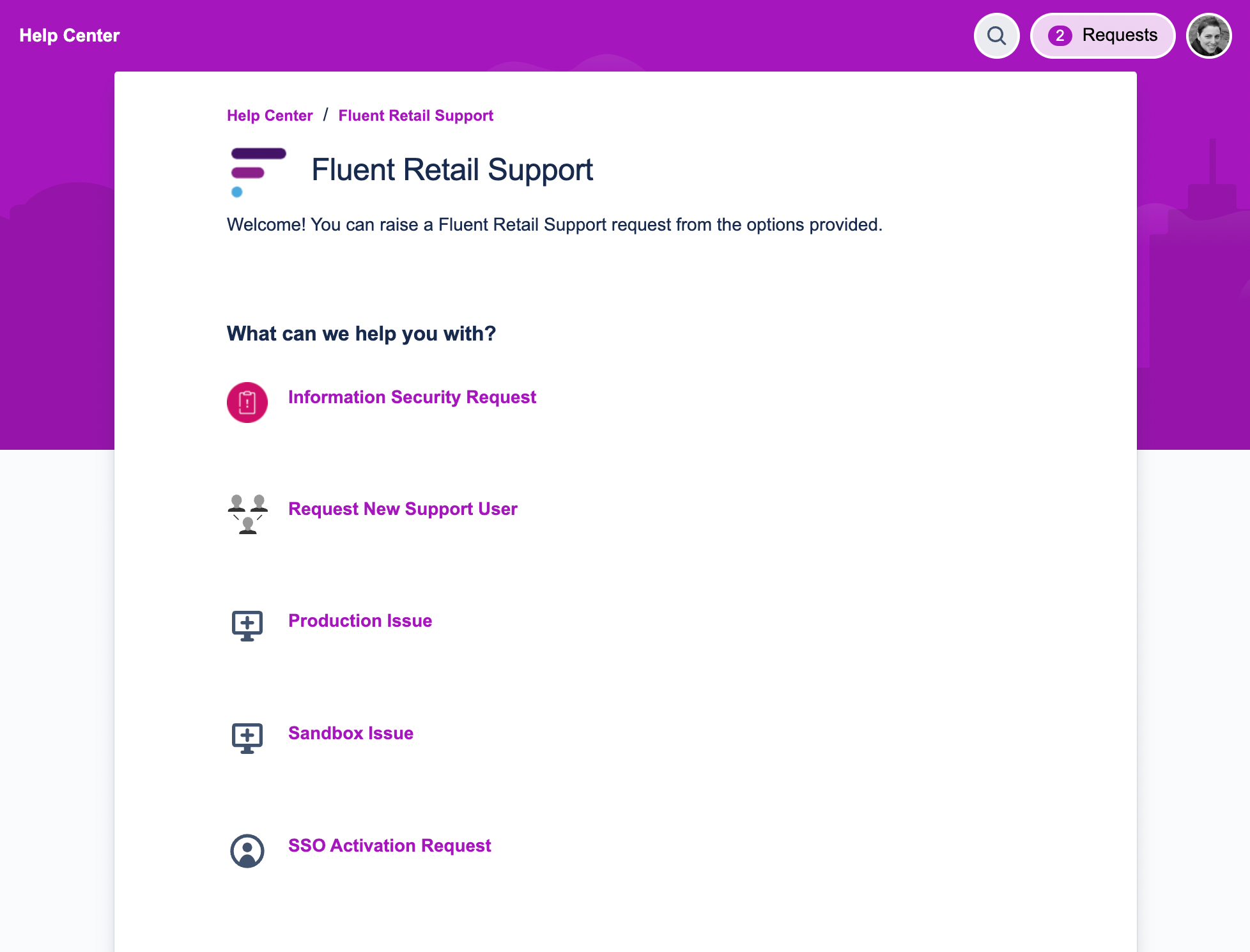The height and width of the screenshot is (952, 1250).
Task: Open the Sandbox Issue request type
Action: point(350,733)
